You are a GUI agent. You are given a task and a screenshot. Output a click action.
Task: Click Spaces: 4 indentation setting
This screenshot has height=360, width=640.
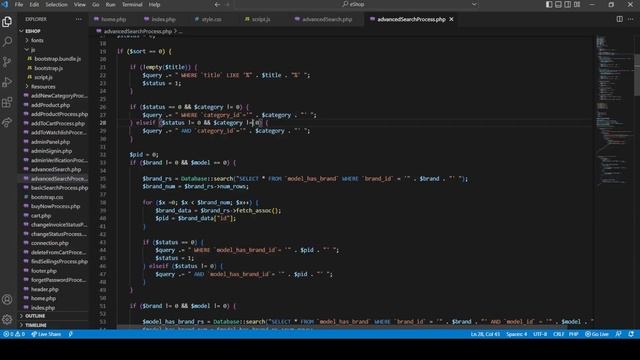click(x=517, y=334)
